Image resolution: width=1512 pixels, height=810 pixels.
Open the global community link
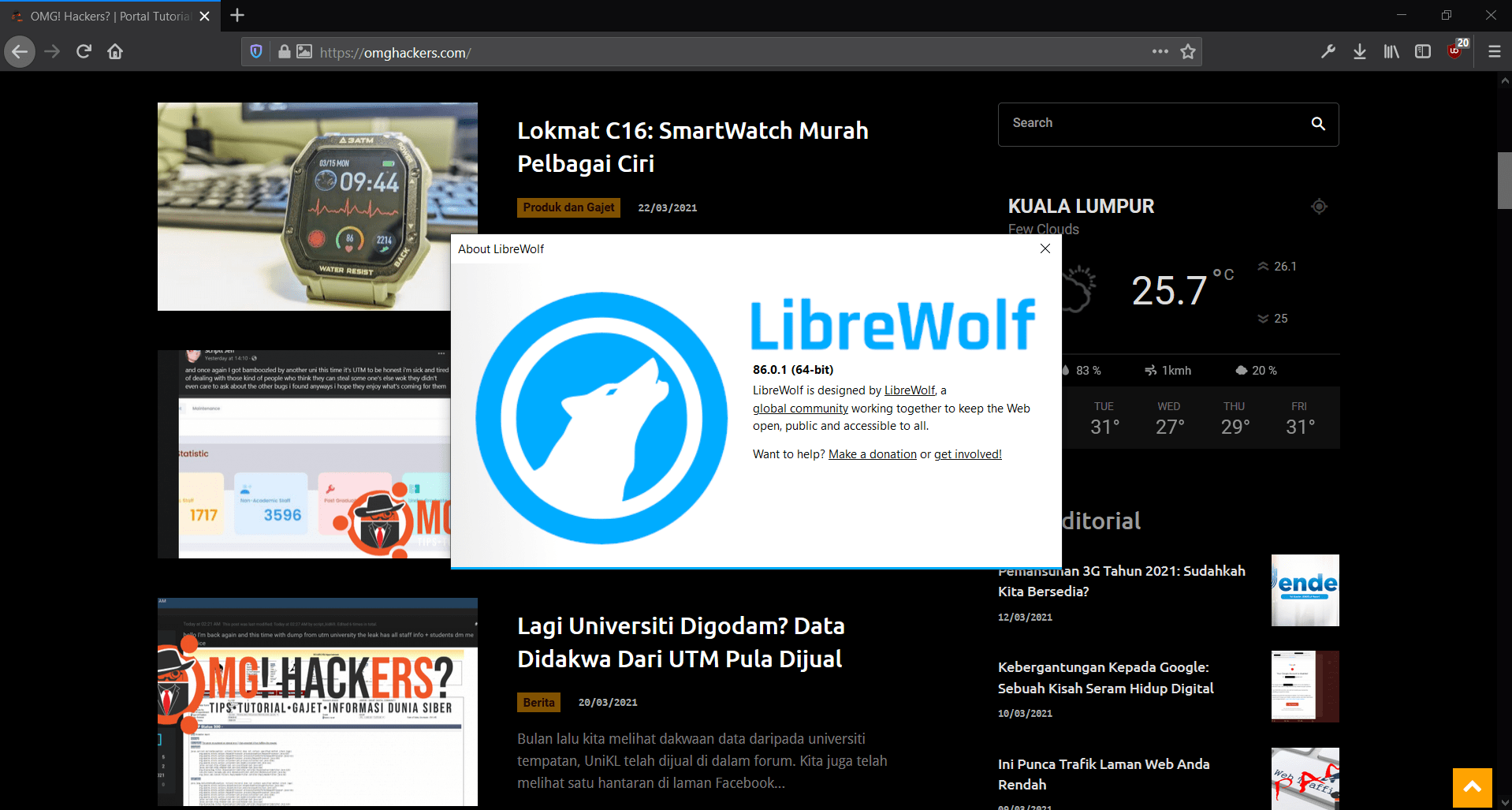[x=800, y=409]
